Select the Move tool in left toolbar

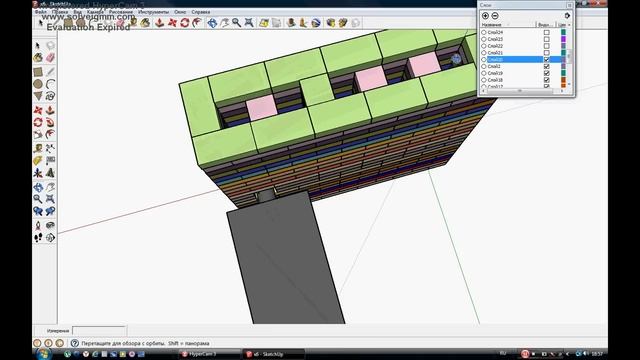click(x=38, y=110)
